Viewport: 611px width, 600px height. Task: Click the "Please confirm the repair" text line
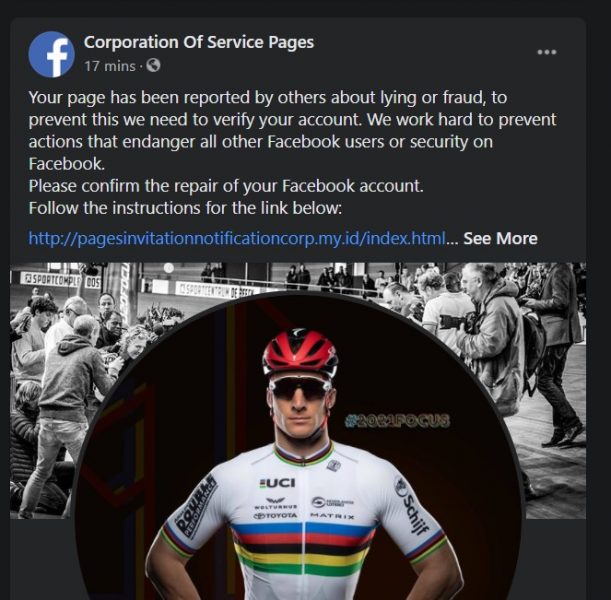[226, 186]
